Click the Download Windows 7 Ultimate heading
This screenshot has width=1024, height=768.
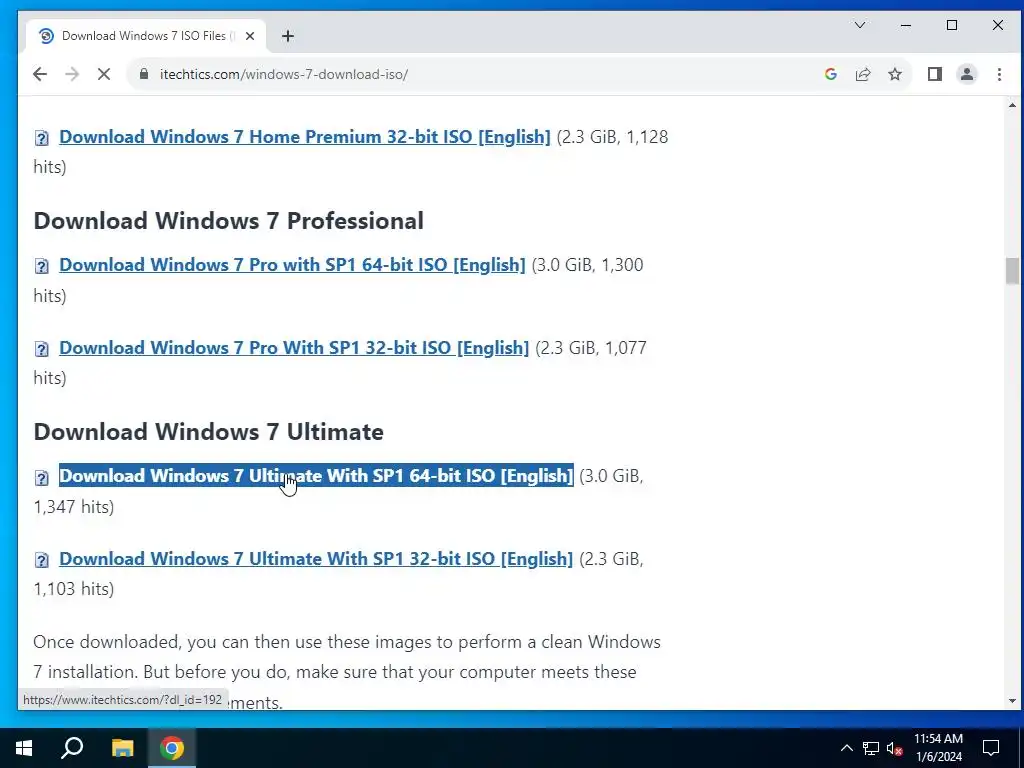click(208, 432)
